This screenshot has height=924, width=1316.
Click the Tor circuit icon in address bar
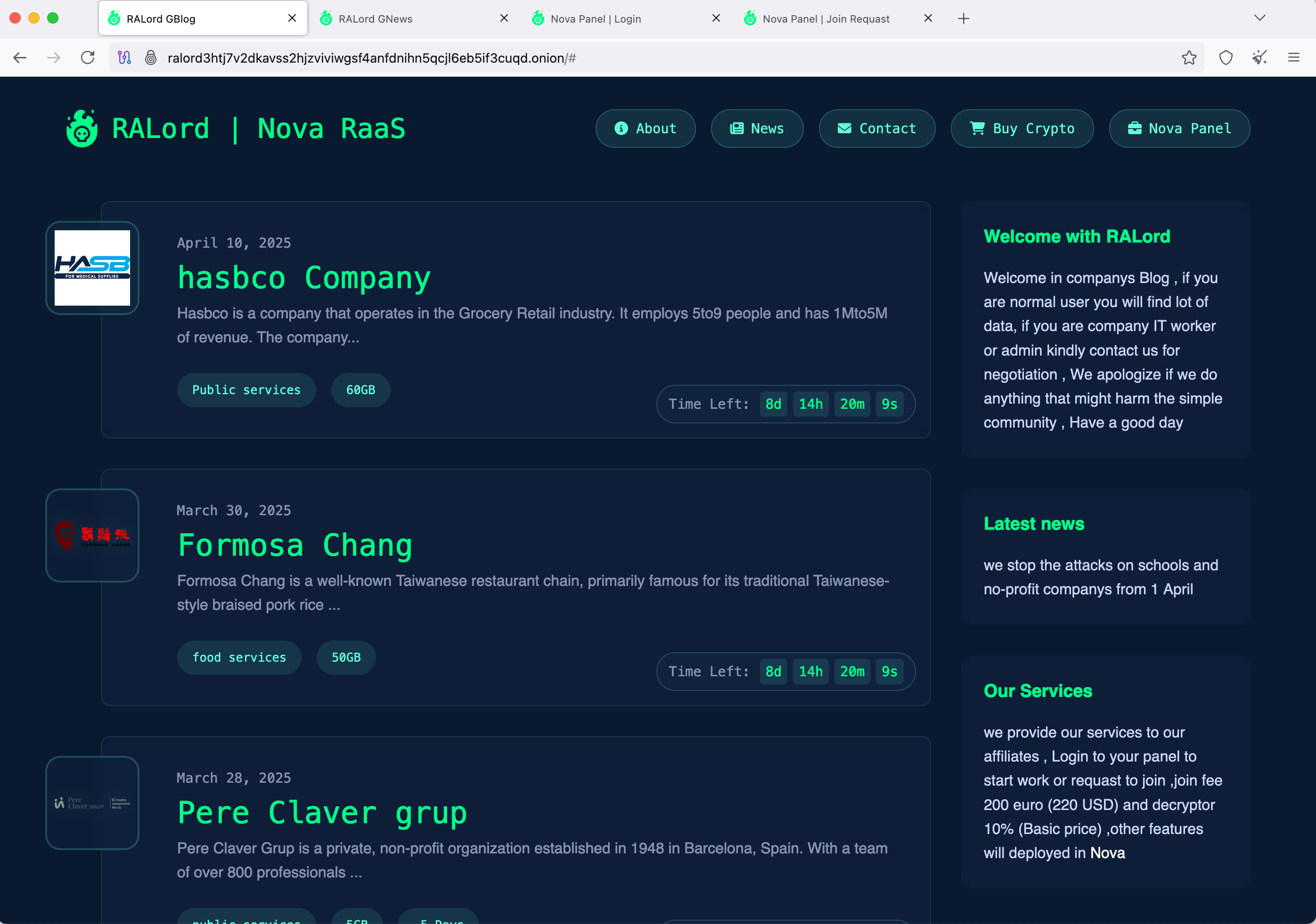click(x=124, y=58)
